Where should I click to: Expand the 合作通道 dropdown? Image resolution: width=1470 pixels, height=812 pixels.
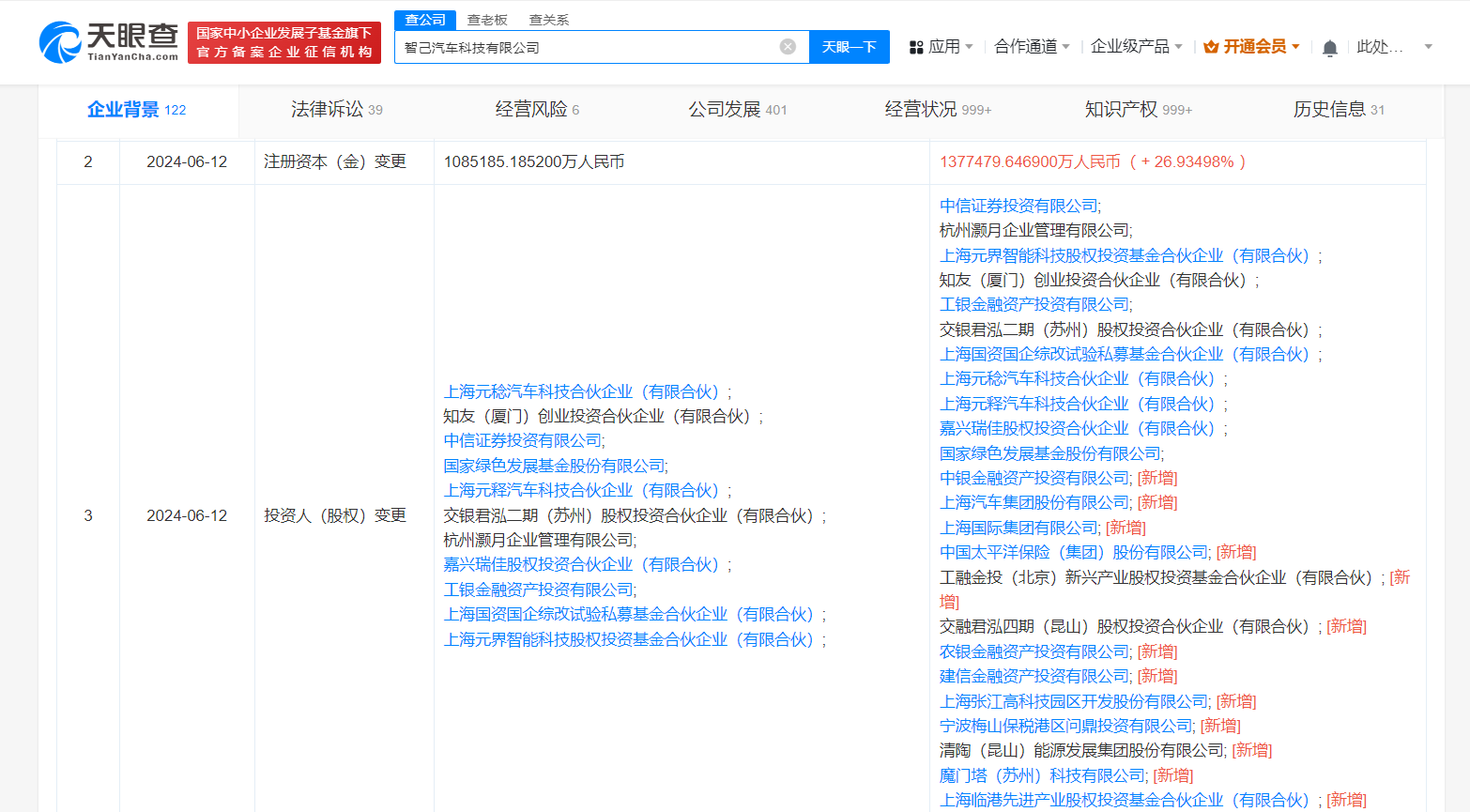[x=1031, y=46]
